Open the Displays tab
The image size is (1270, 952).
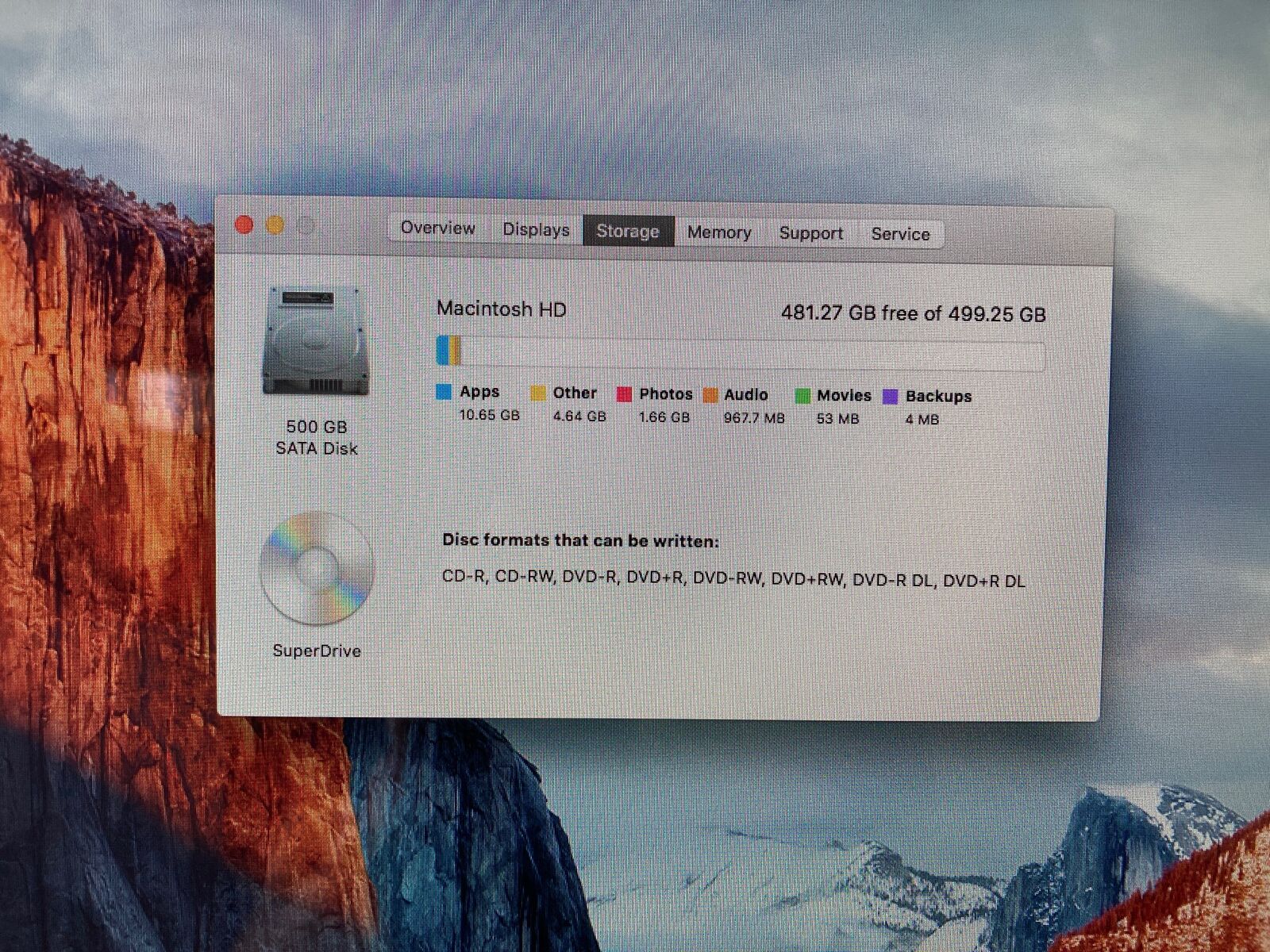pos(536,230)
